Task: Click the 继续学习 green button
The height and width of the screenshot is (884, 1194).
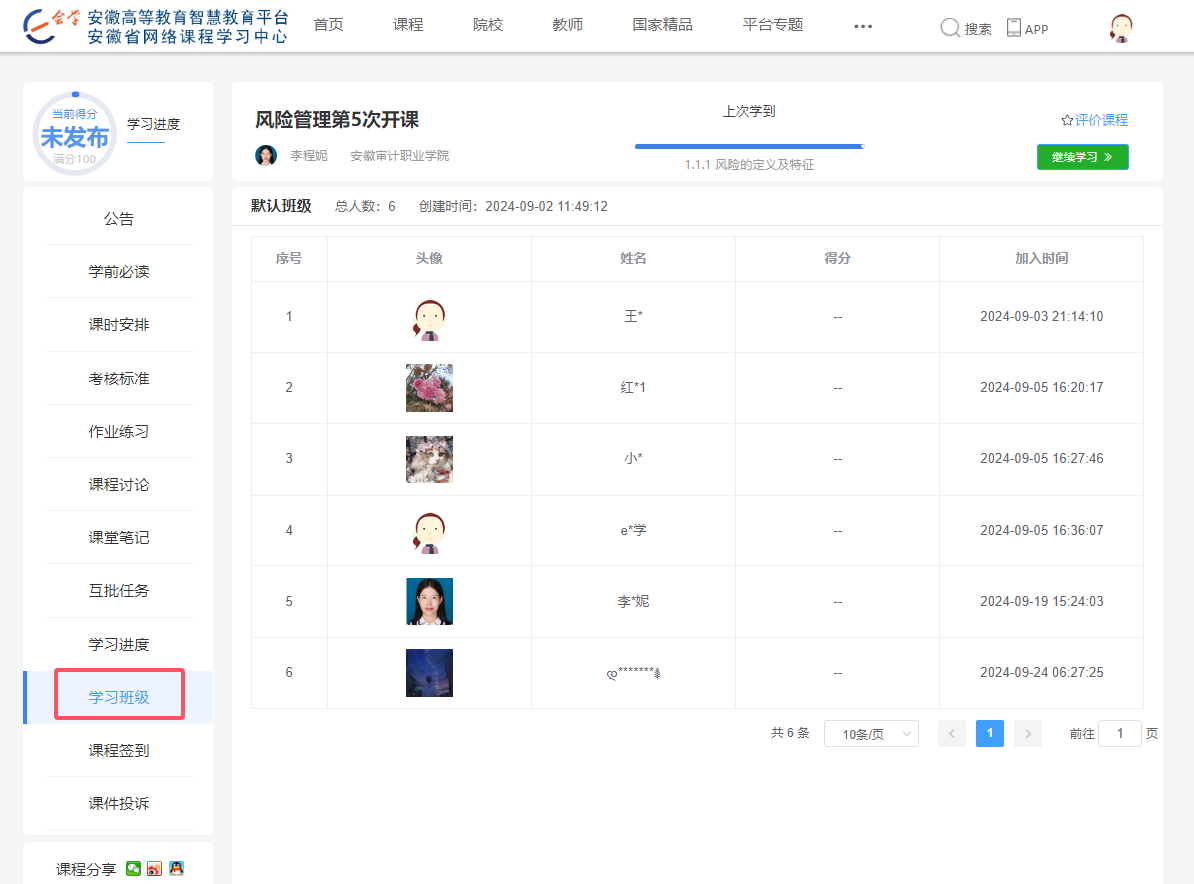Action: point(1082,157)
